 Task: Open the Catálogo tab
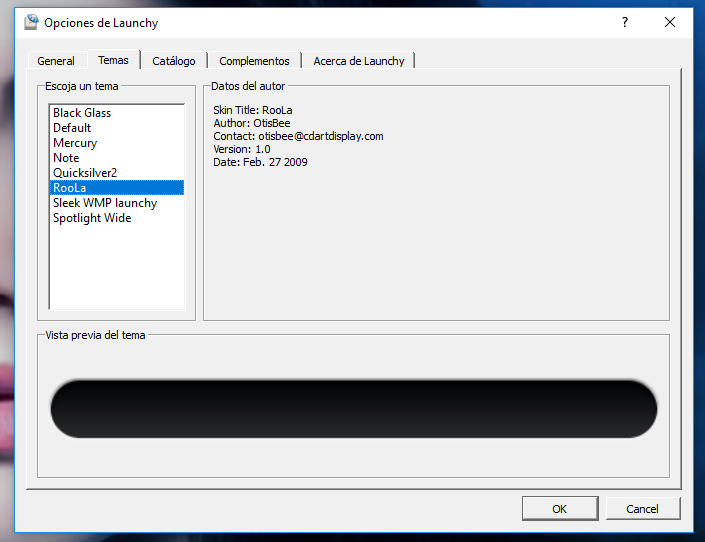point(174,61)
